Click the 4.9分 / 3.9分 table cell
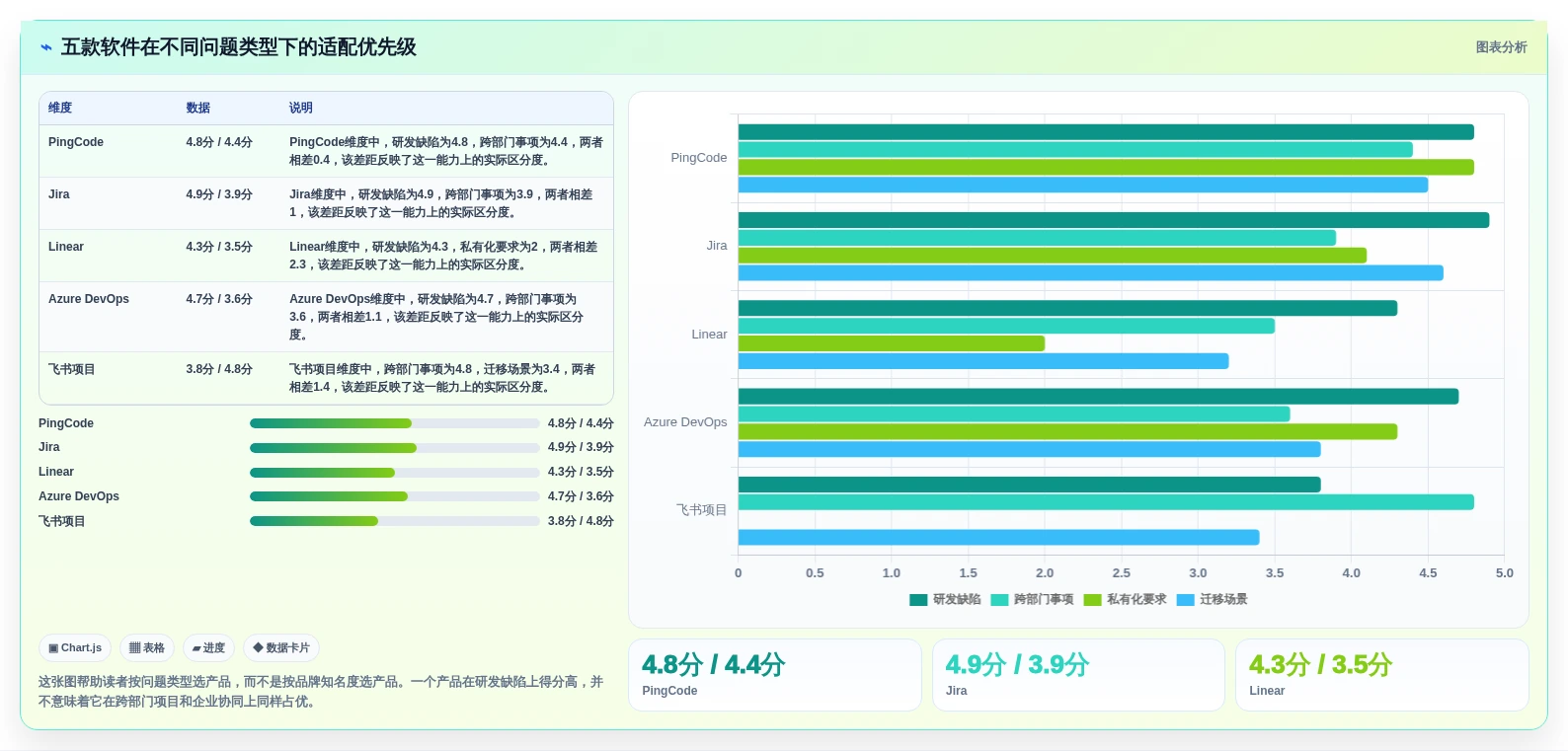 (219, 194)
